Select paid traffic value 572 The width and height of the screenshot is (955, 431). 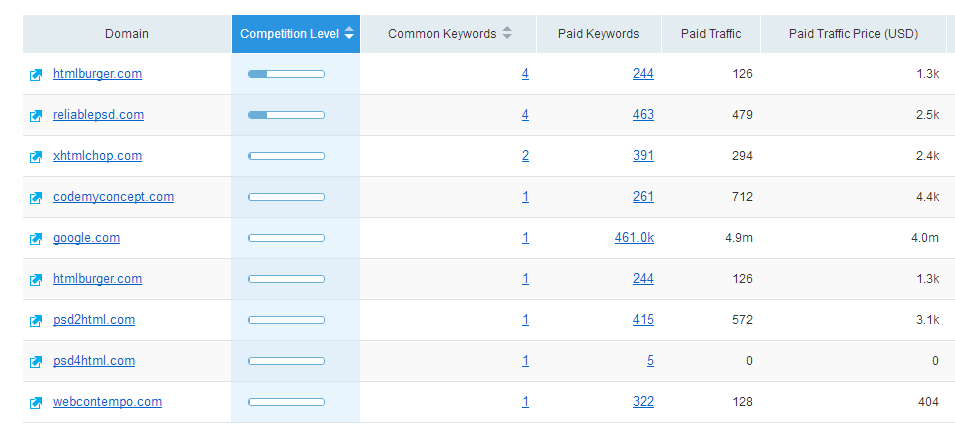(742, 320)
